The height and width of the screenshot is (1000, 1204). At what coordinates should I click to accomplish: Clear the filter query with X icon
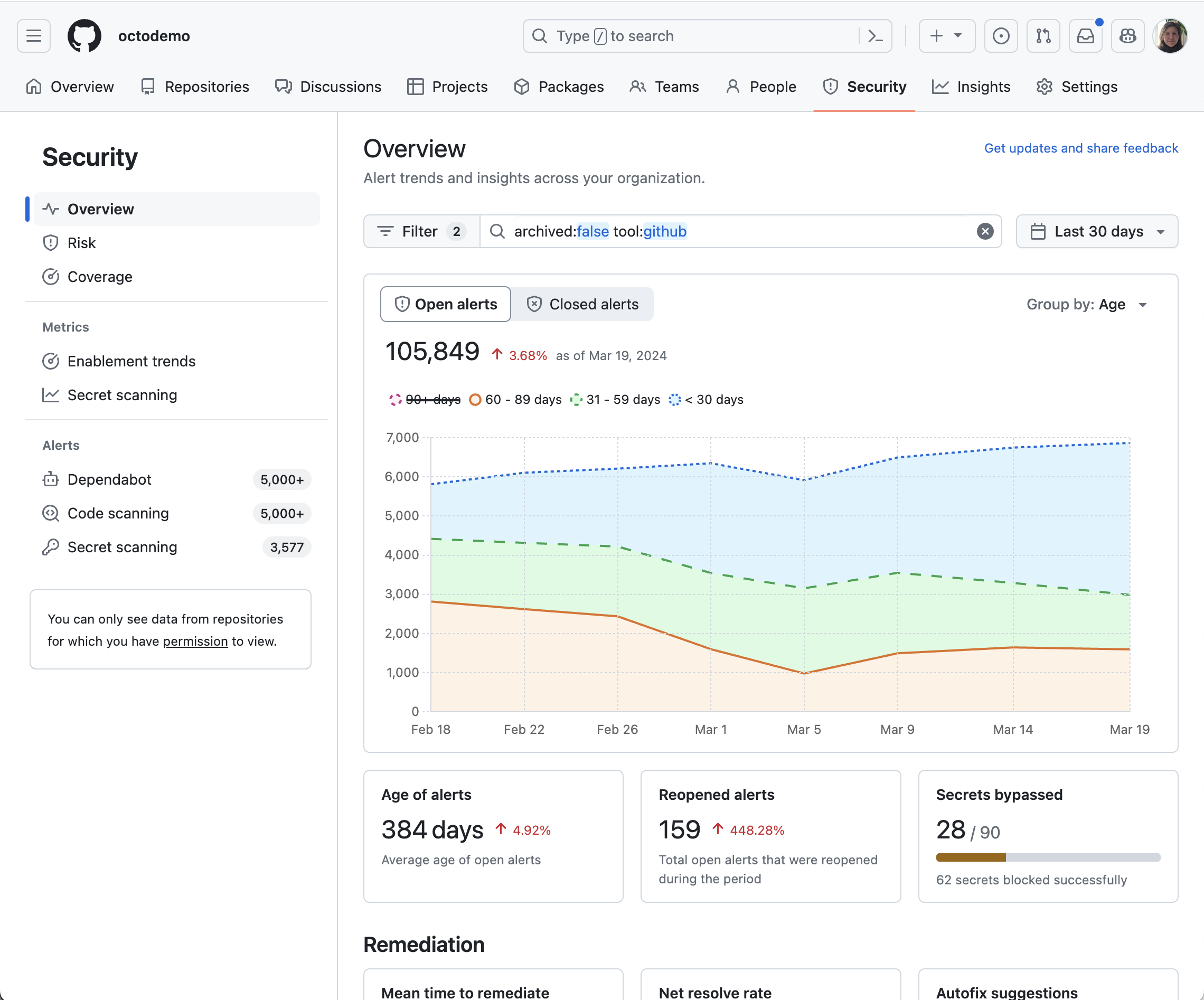[985, 232]
